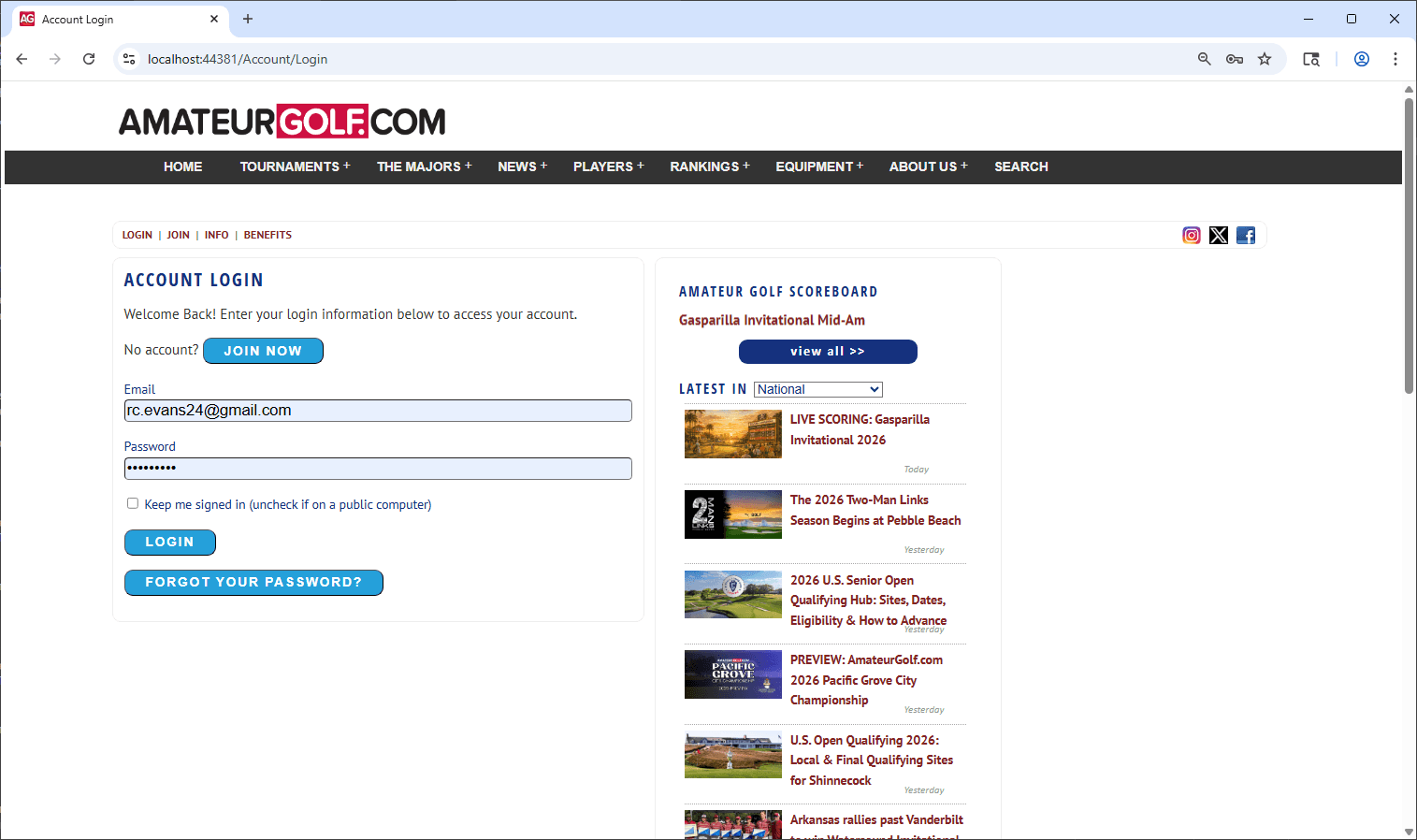Expand the Tournaments menu
This screenshot has width=1417, height=840.
point(294,167)
